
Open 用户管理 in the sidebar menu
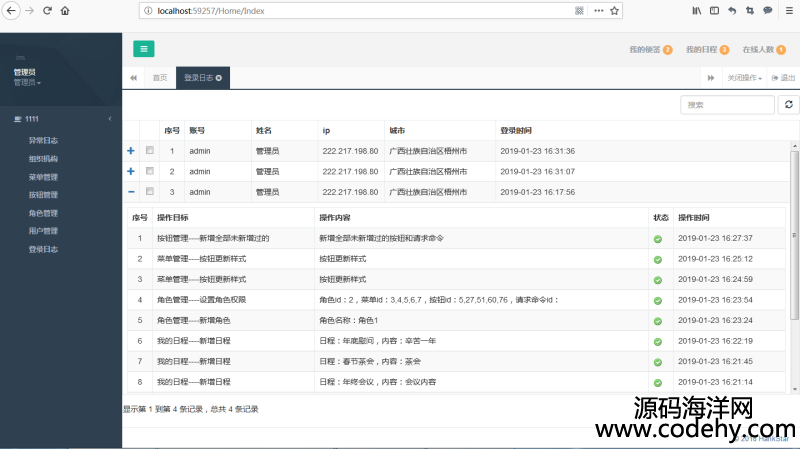(x=43, y=231)
